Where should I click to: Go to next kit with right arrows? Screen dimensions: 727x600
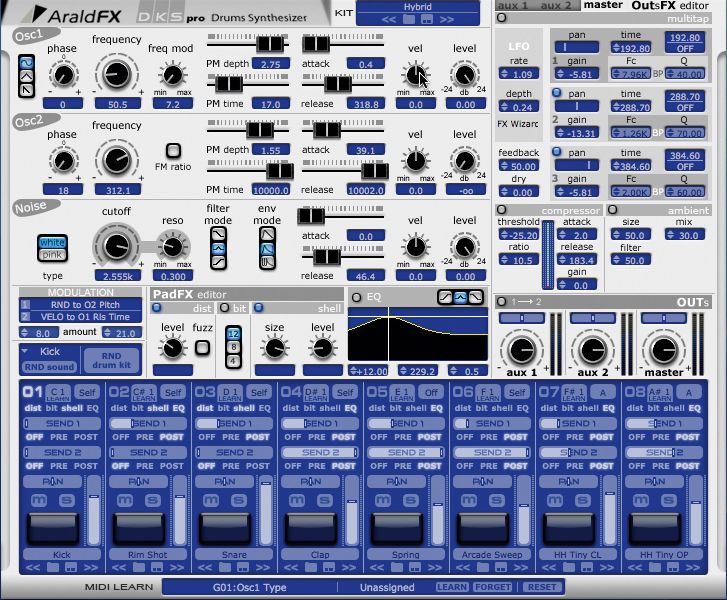click(446, 19)
